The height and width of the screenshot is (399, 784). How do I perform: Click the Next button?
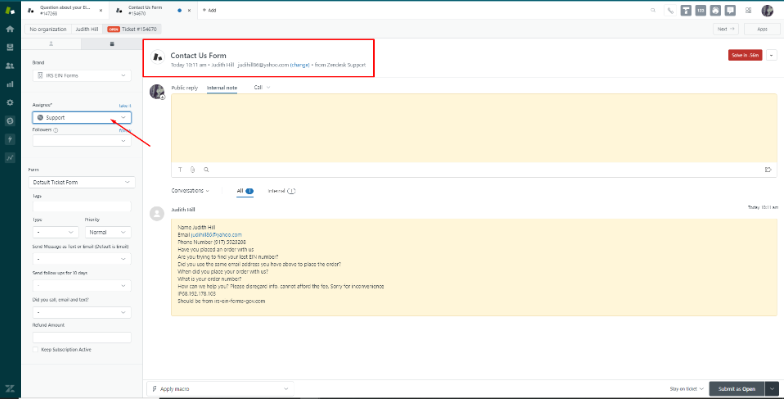click(726, 29)
